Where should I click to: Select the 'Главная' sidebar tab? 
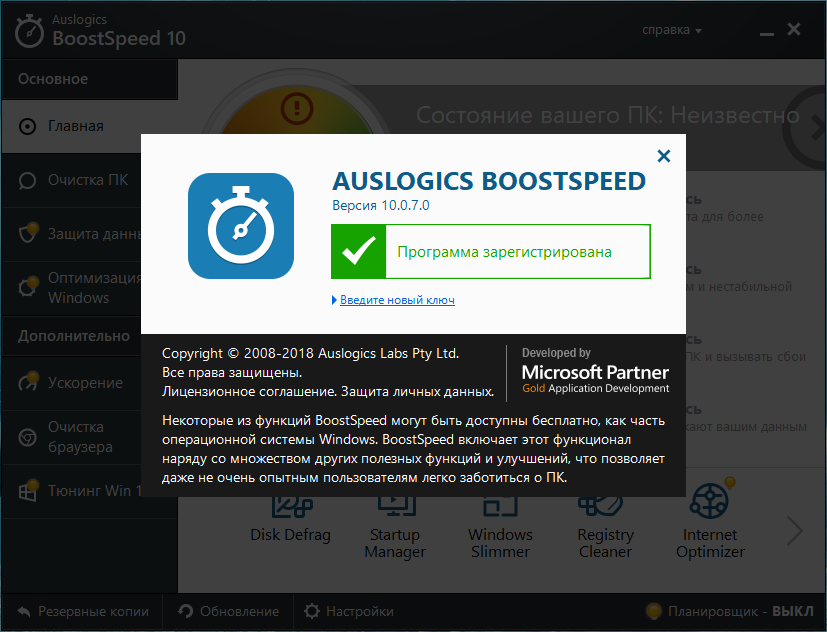point(72,127)
